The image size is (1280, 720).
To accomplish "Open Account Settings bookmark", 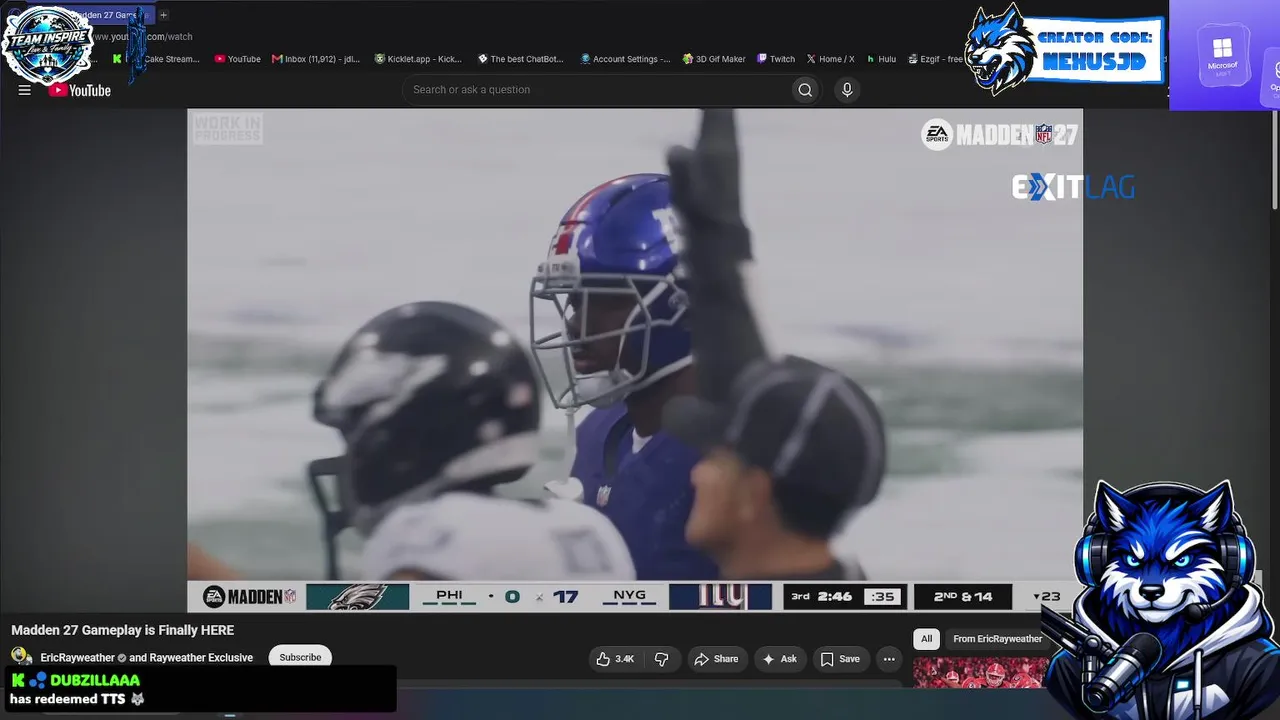I will click(625, 59).
